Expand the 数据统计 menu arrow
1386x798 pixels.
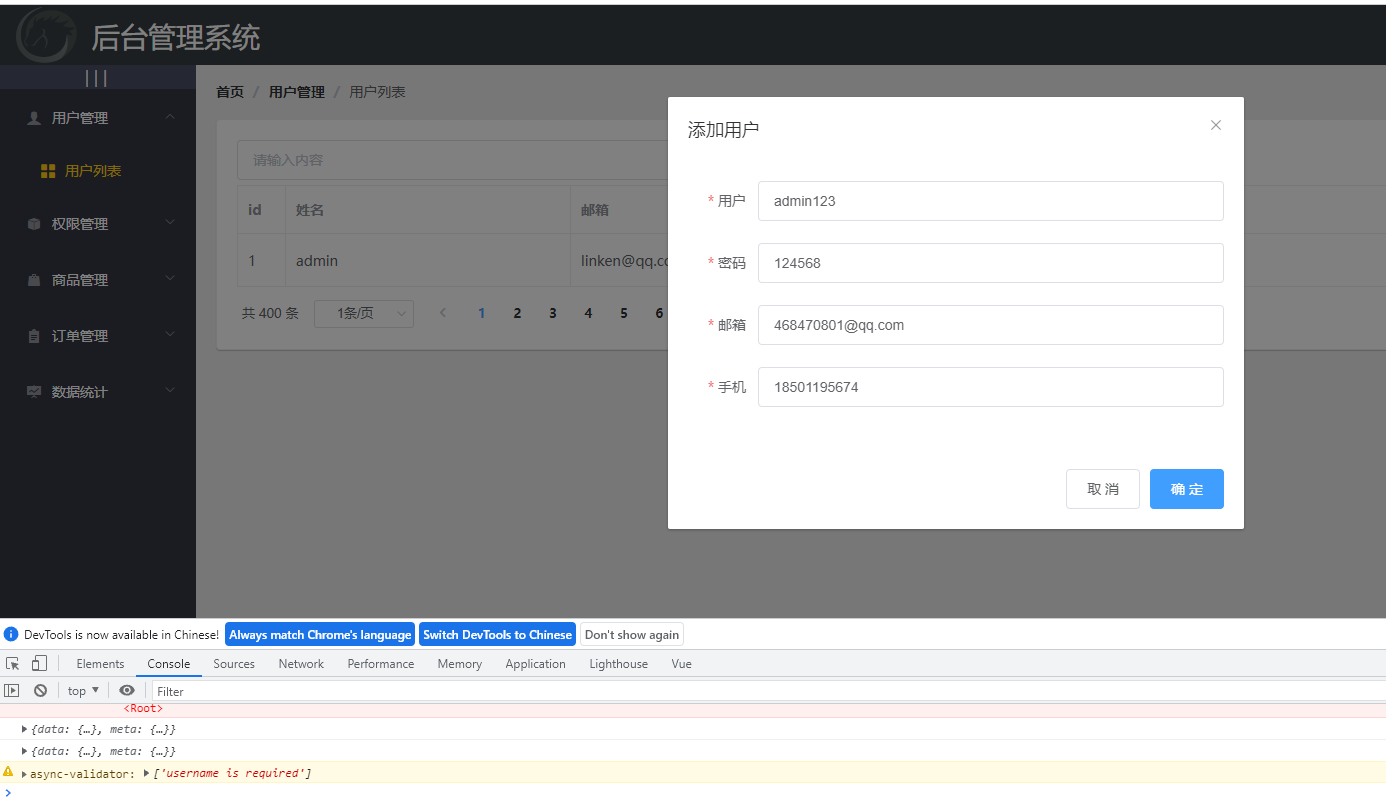click(169, 390)
